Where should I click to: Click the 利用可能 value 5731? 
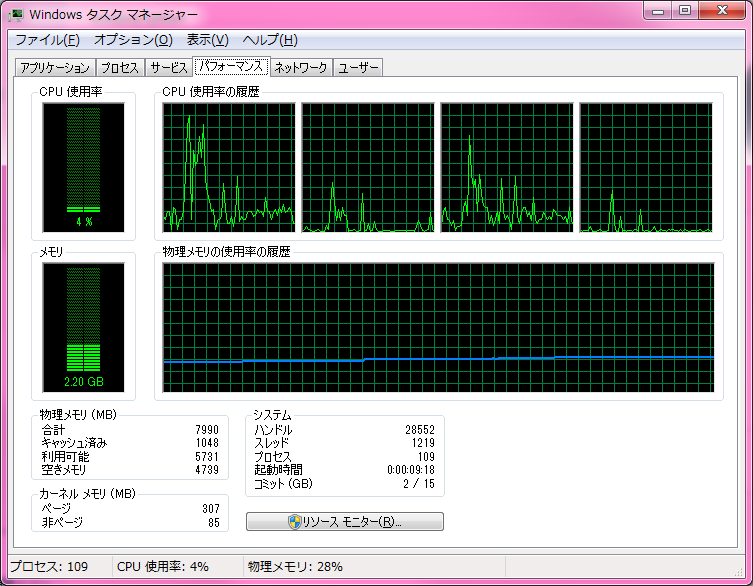[x=207, y=456]
